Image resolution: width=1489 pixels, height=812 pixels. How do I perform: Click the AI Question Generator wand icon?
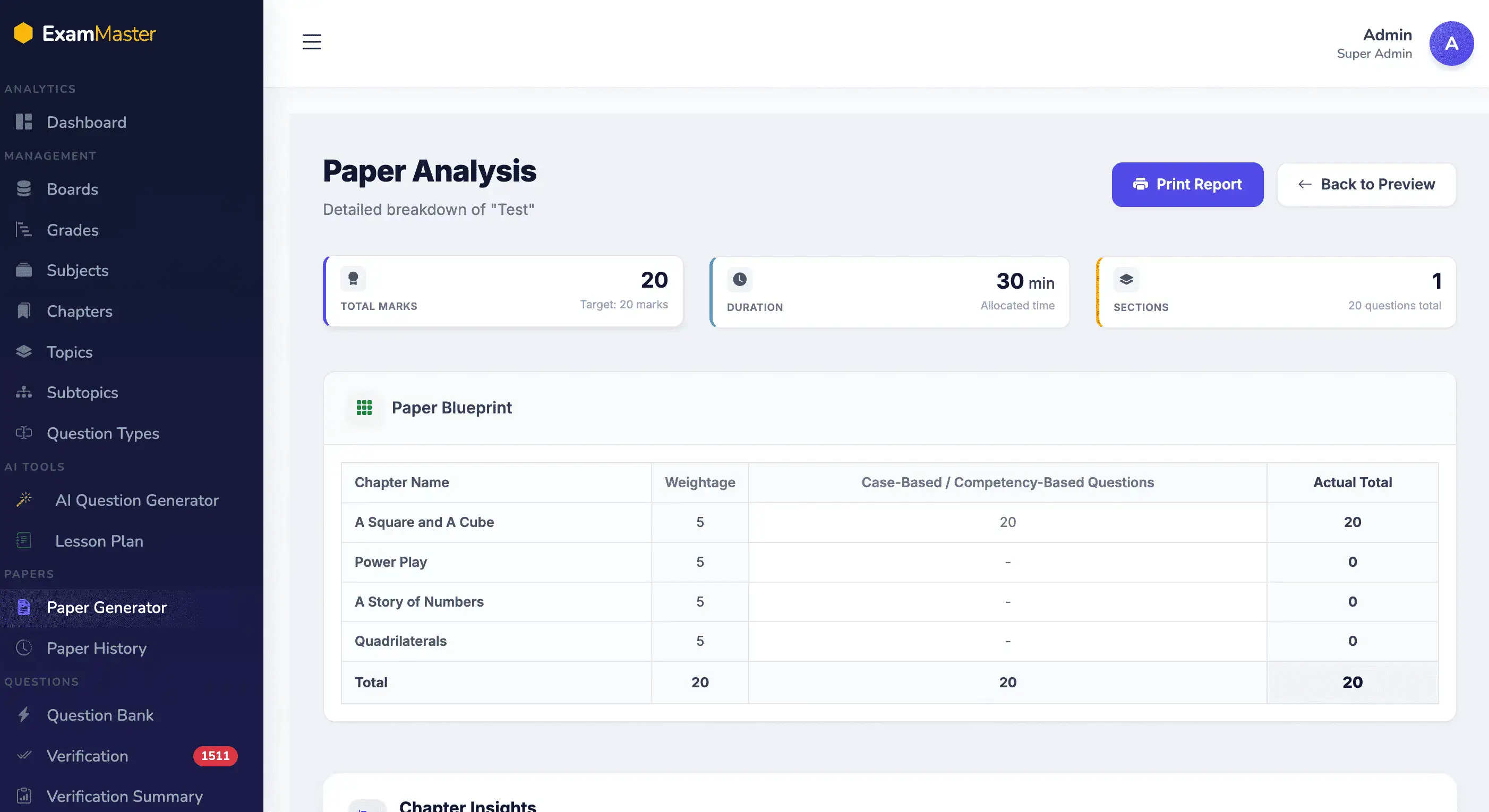[x=24, y=499]
